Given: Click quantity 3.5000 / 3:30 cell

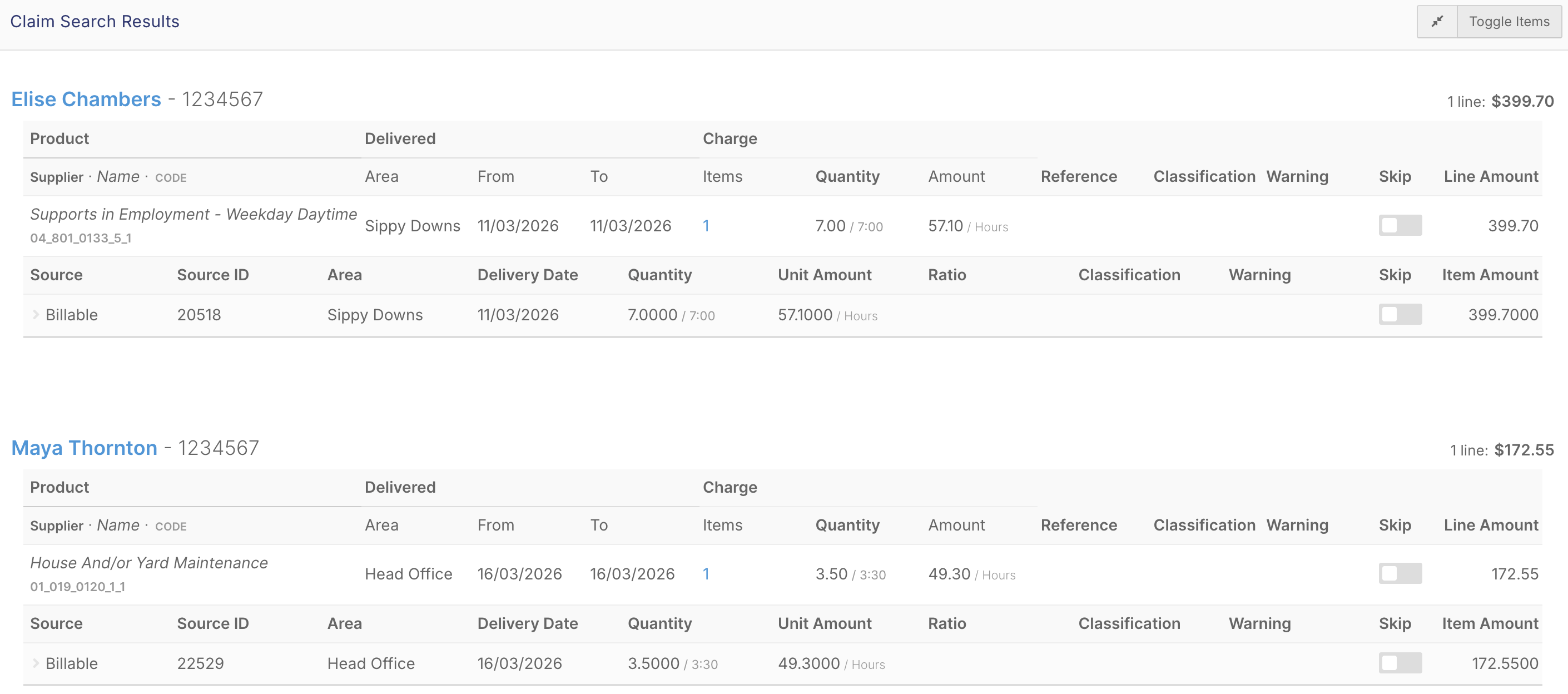Looking at the screenshot, I should point(673,663).
